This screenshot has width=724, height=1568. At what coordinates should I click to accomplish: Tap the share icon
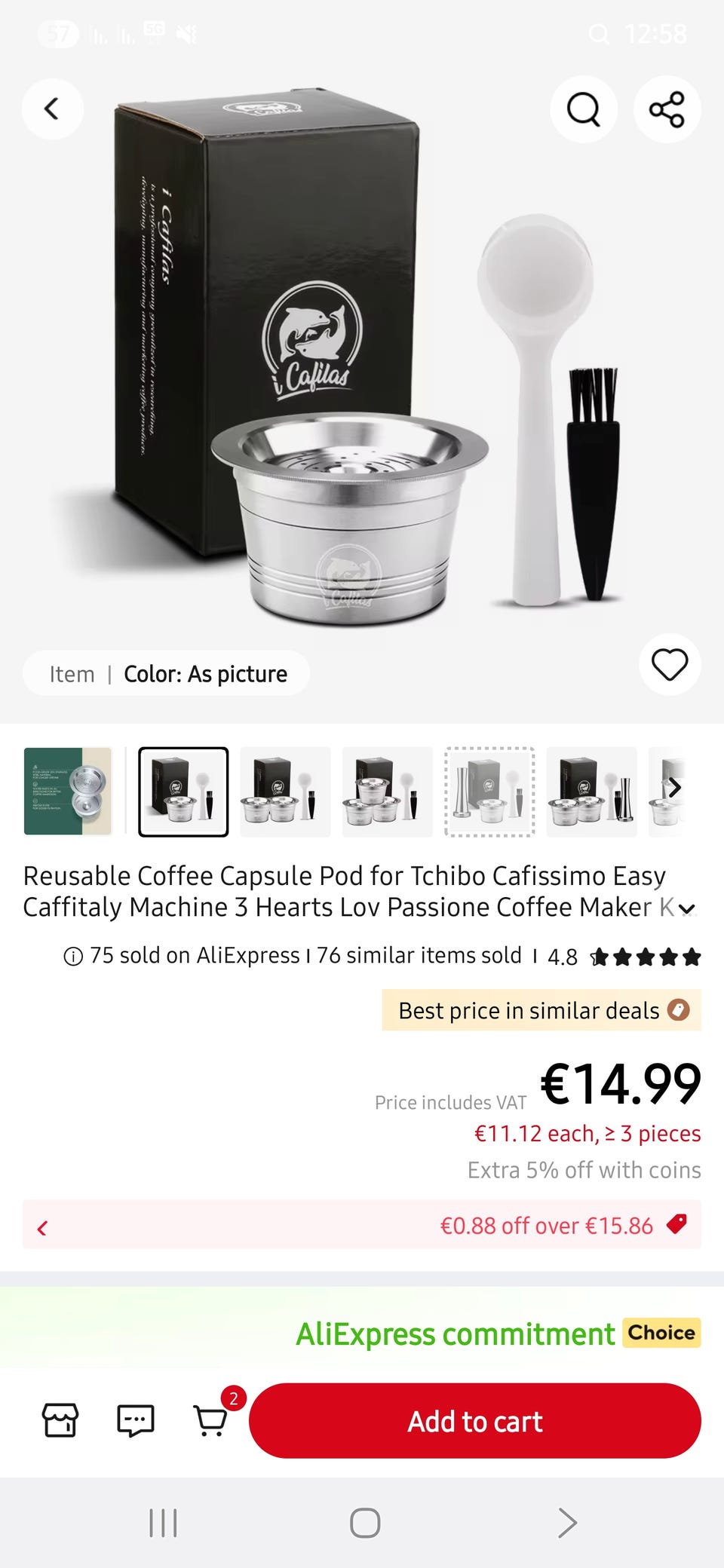[667, 109]
